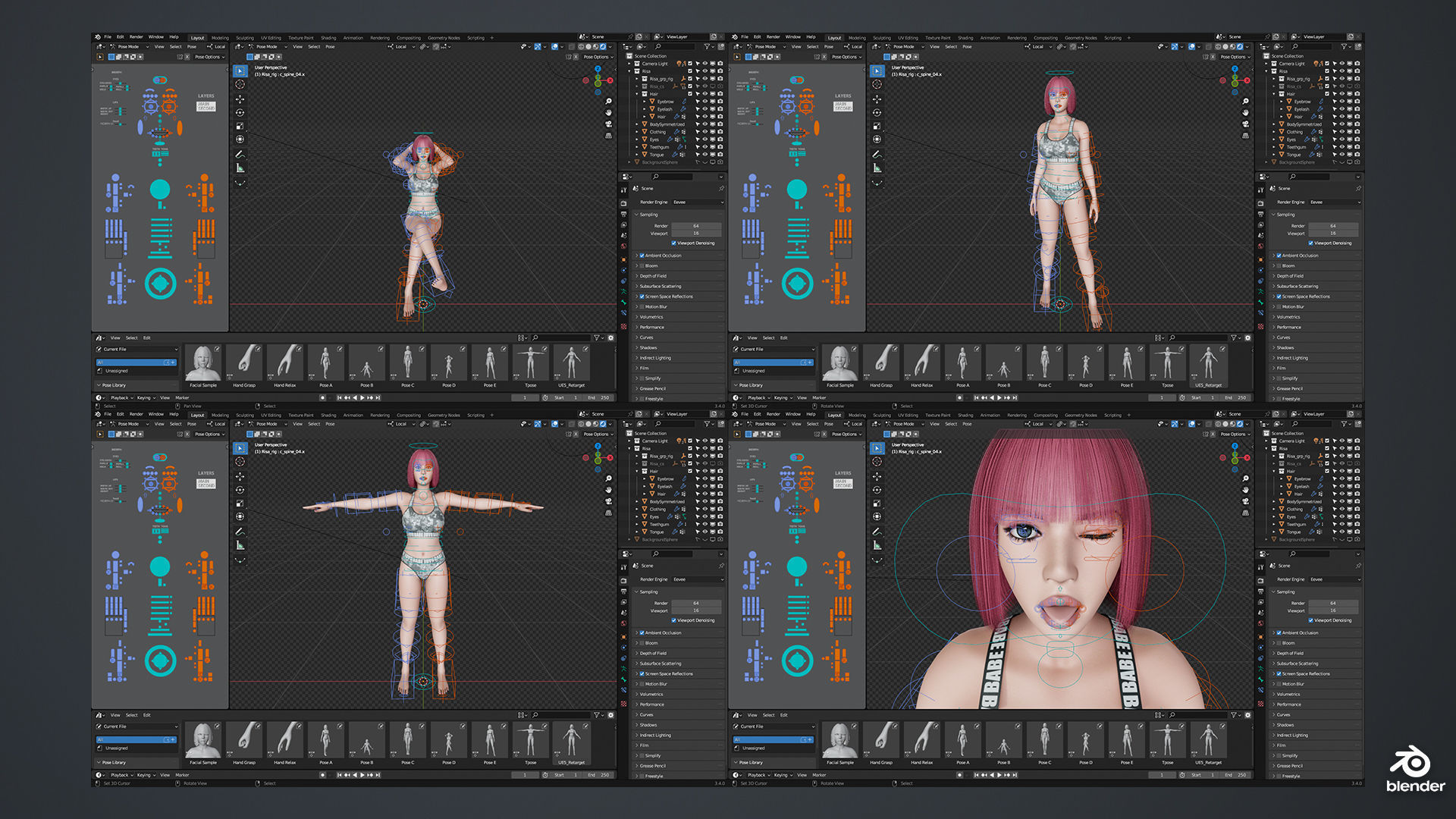Expand the Shadows panel in top-right window

pyautogui.click(x=1285, y=348)
